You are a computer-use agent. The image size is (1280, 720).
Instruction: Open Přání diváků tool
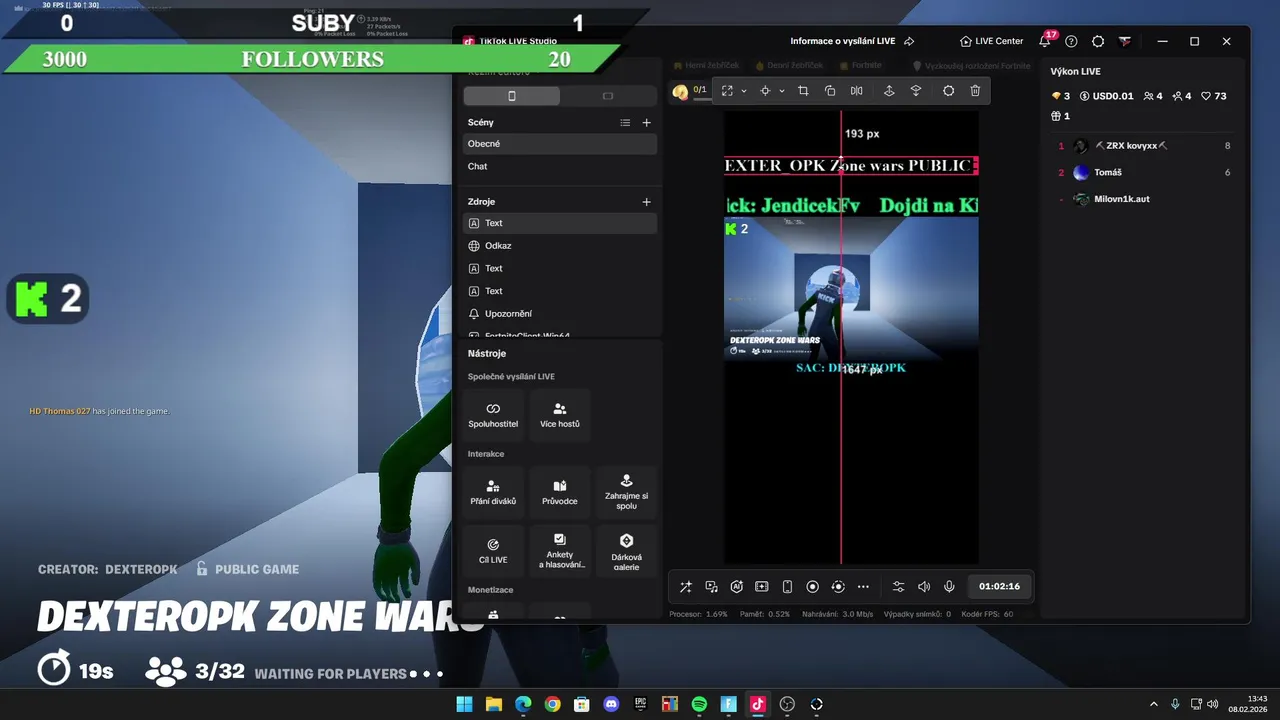[x=493, y=492]
